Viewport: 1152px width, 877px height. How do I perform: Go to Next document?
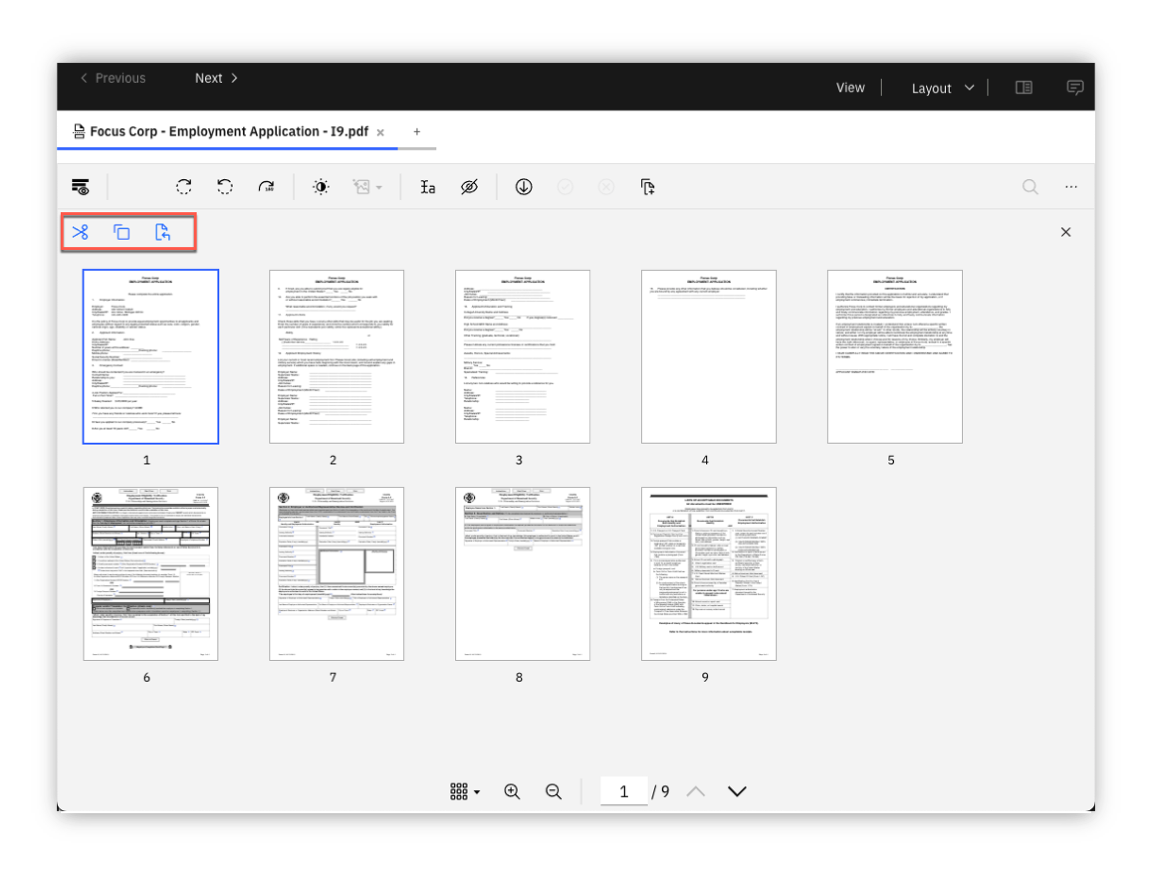(216, 78)
